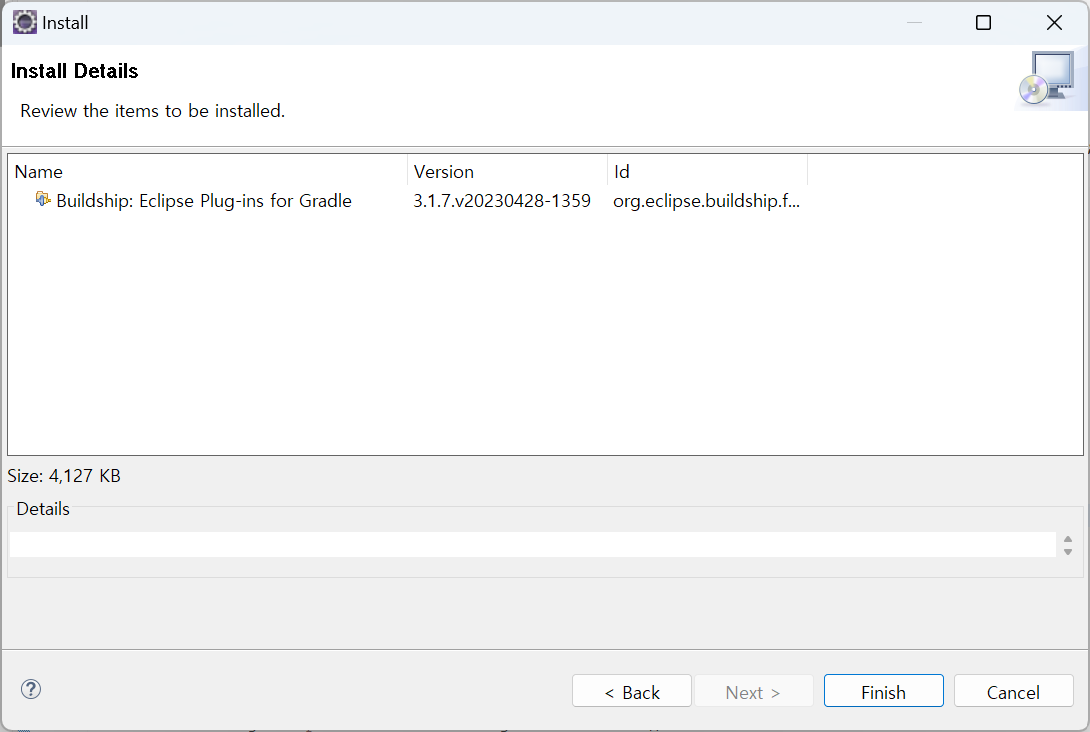Click the Id column header
The width and height of the screenshot is (1090, 732).
pyautogui.click(x=707, y=171)
